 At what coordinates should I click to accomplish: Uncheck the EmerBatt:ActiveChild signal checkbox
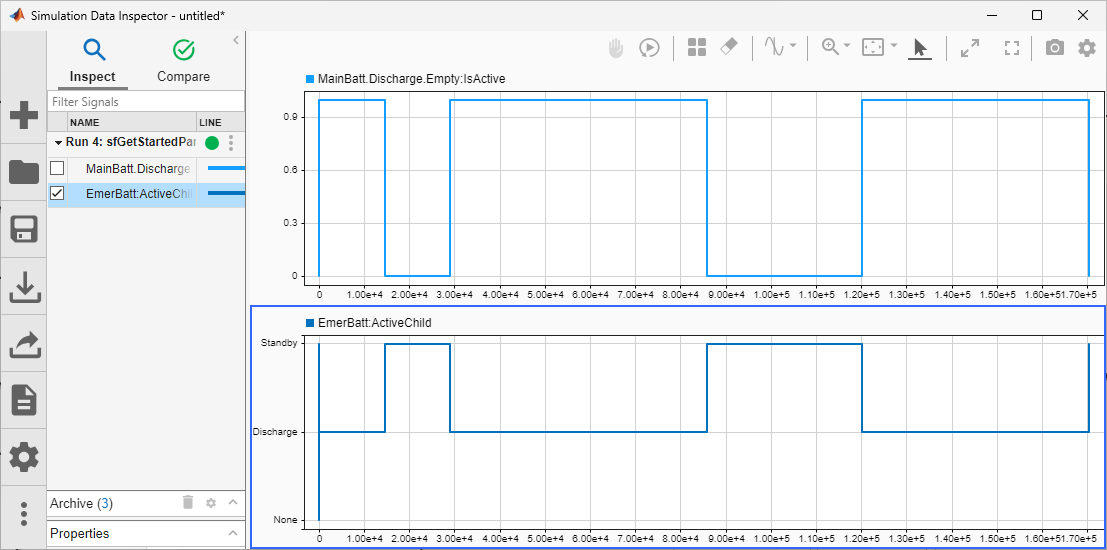[x=57, y=193]
